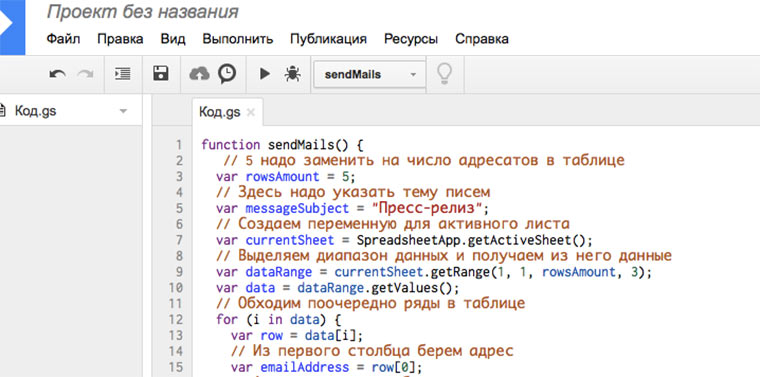The height and width of the screenshot is (377, 760).
Task: Click on var rowsAmount = 5 line
Action: point(286,177)
